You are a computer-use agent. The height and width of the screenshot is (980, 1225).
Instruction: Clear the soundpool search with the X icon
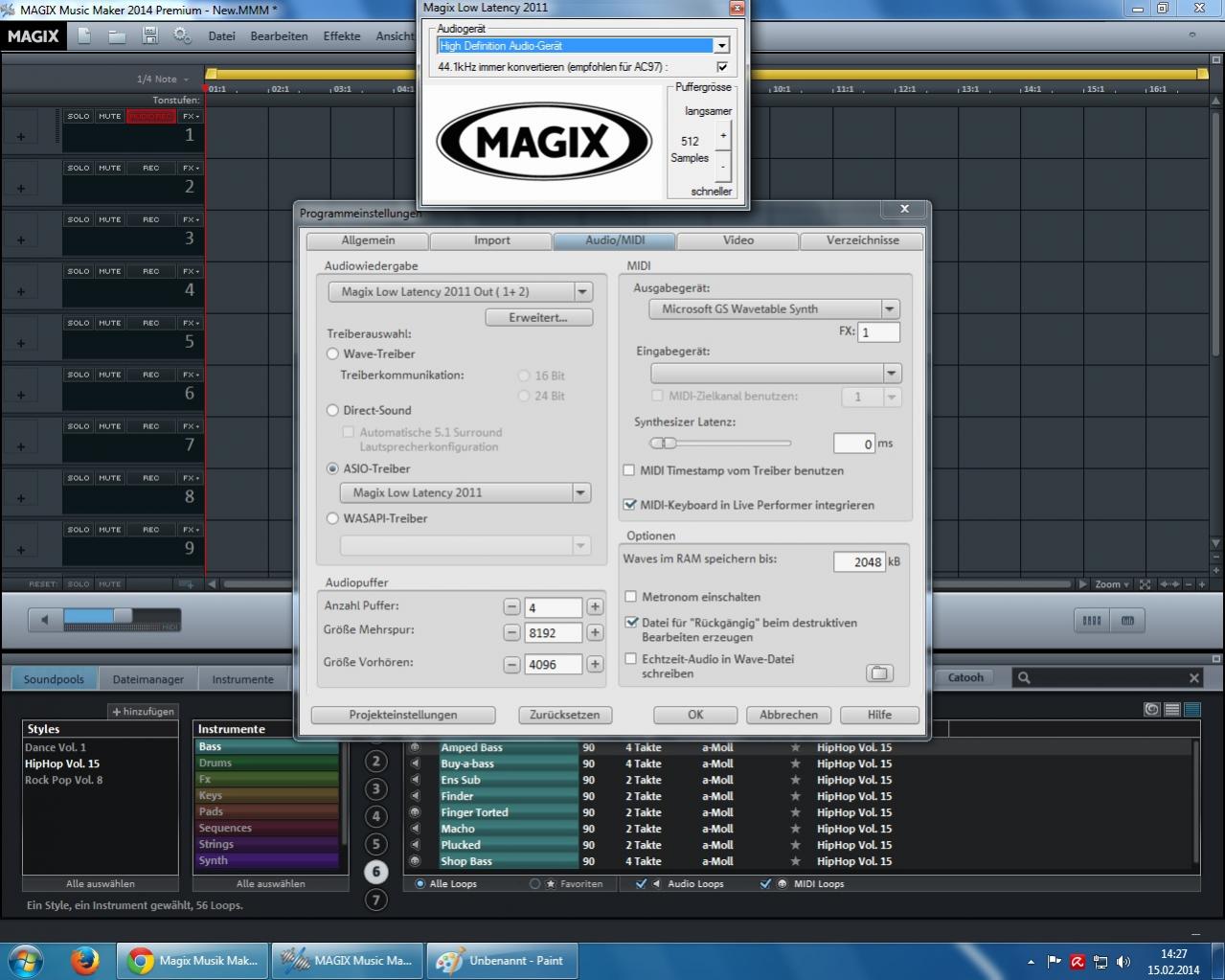click(x=1194, y=677)
